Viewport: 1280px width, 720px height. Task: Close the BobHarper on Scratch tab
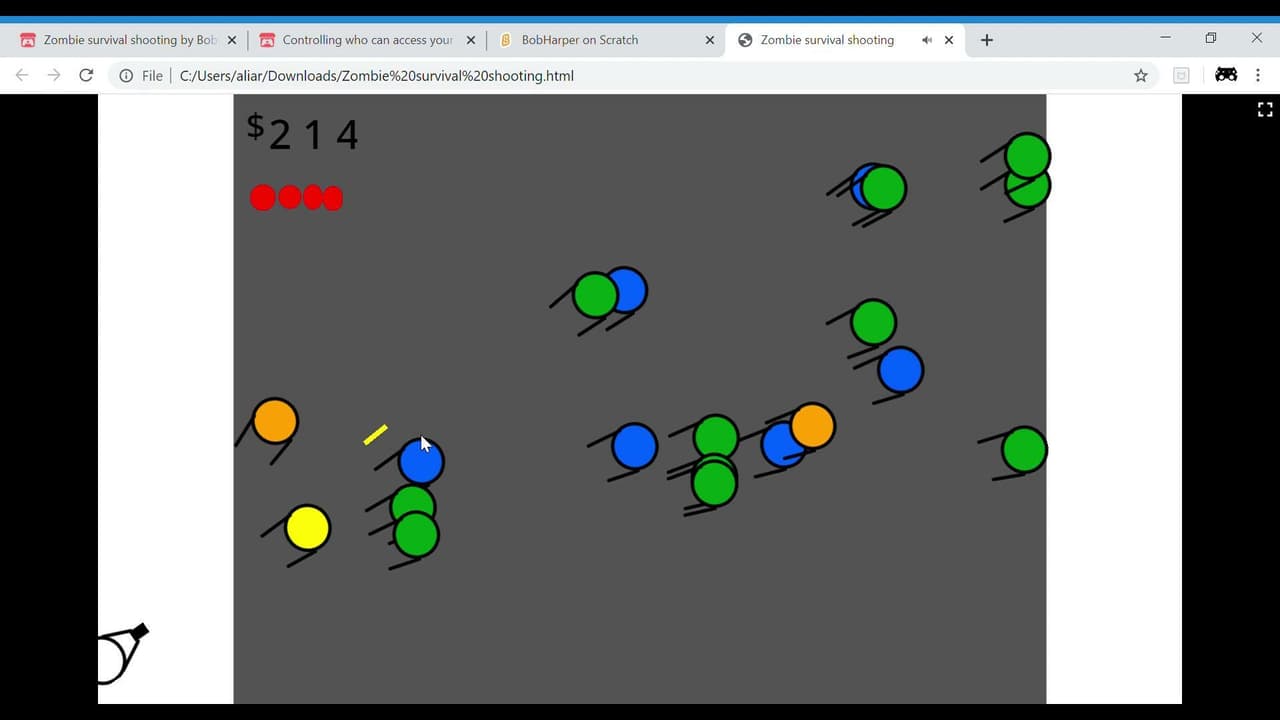point(710,40)
